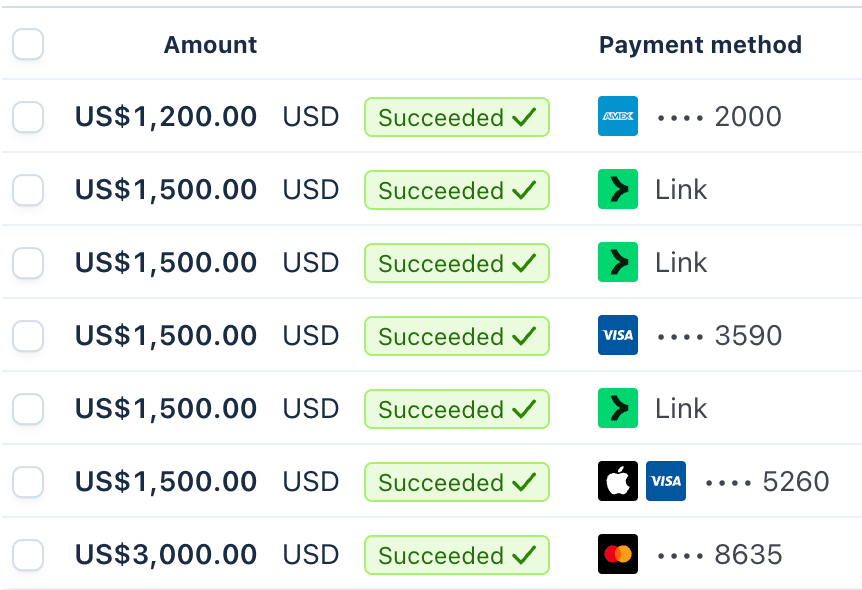
Task: Click the •••• 2000 card number text
Action: [x=720, y=117]
